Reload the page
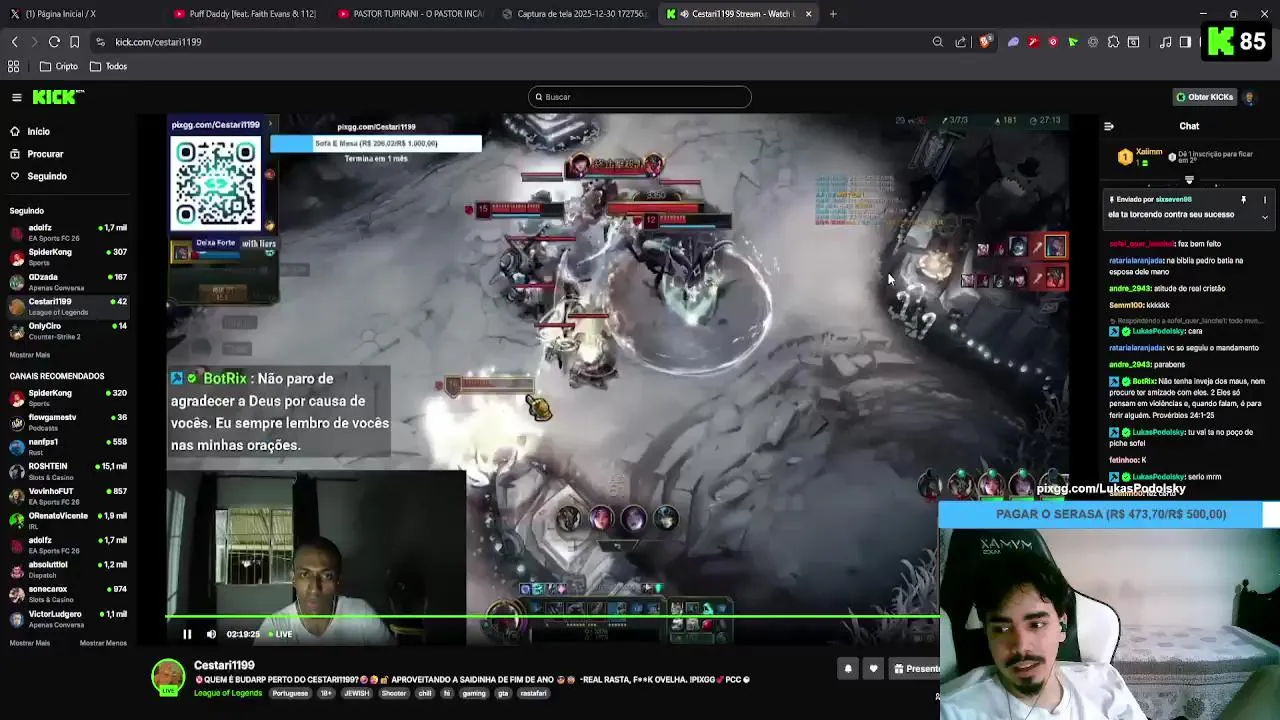 click(54, 42)
